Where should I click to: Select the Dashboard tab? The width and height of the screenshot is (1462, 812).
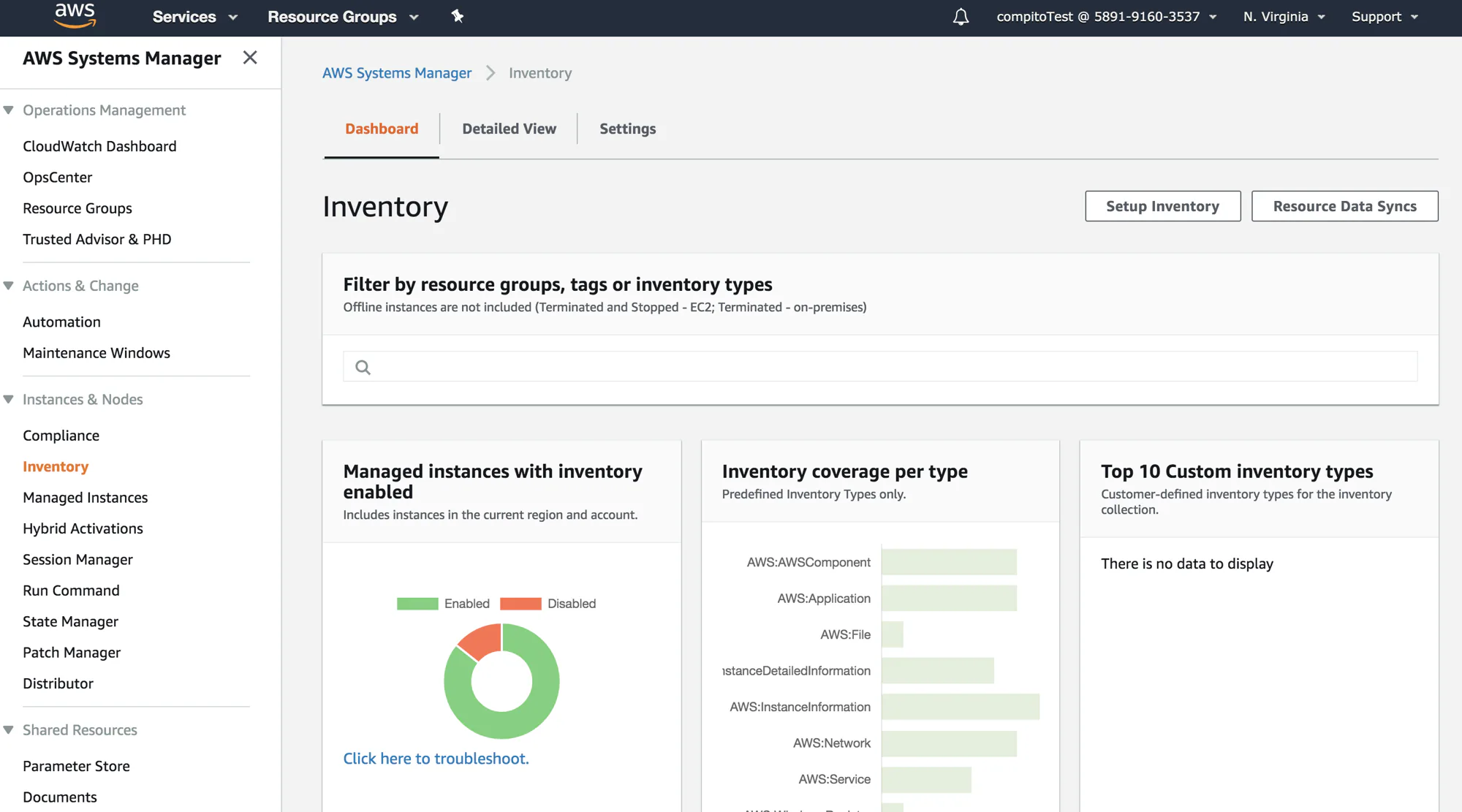[382, 129]
